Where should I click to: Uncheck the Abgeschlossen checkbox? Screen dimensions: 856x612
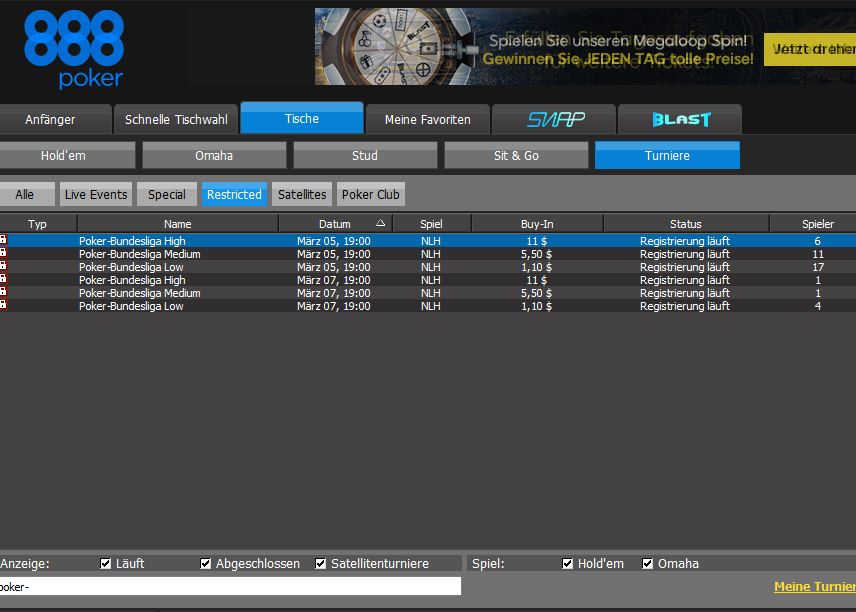205,563
